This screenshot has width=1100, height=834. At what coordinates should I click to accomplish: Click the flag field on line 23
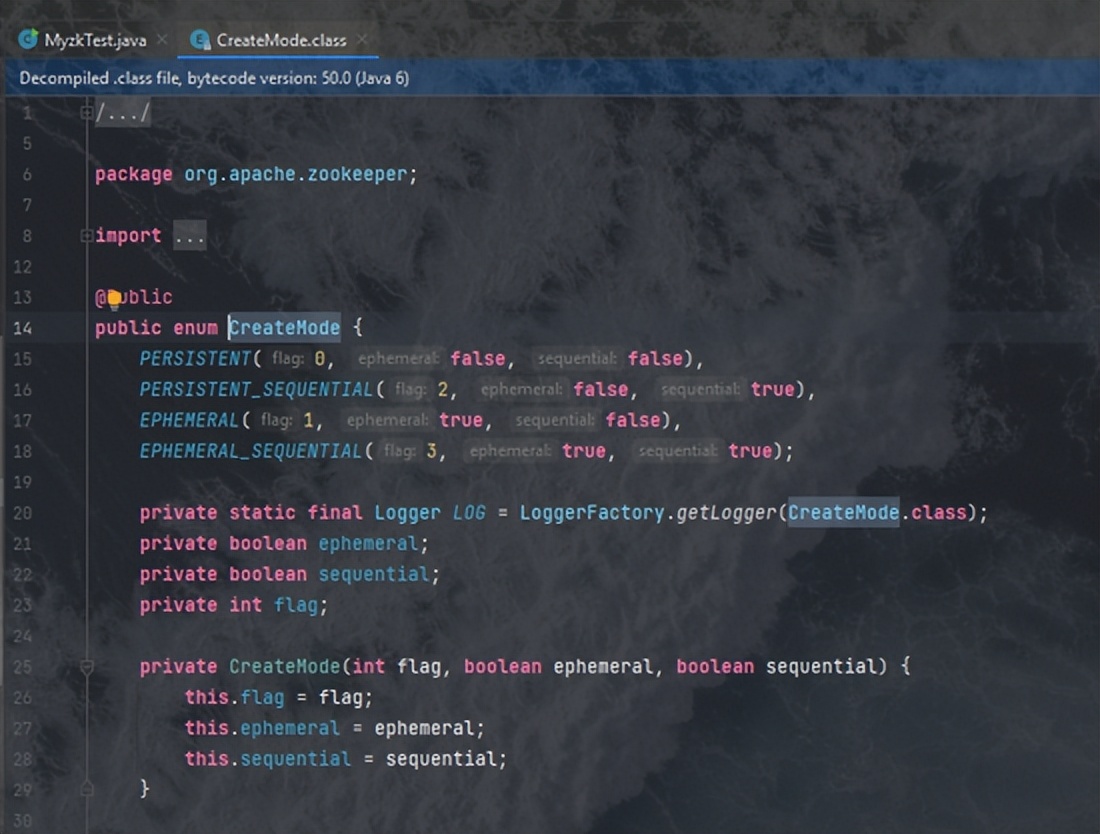tap(296, 605)
